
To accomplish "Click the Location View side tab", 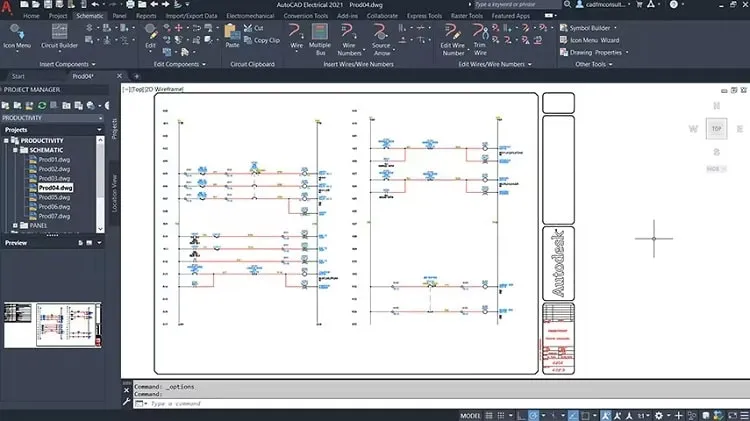I will coord(114,193).
